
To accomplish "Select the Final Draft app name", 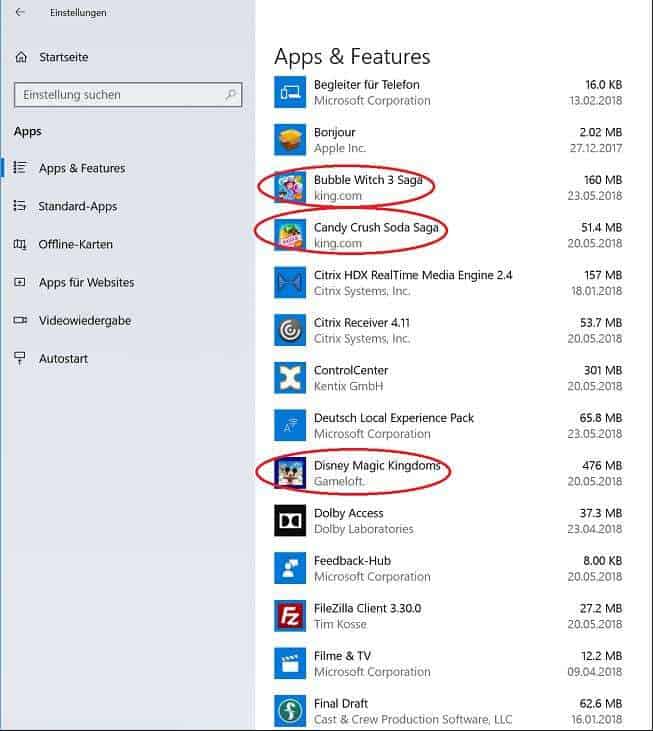I will point(341,703).
